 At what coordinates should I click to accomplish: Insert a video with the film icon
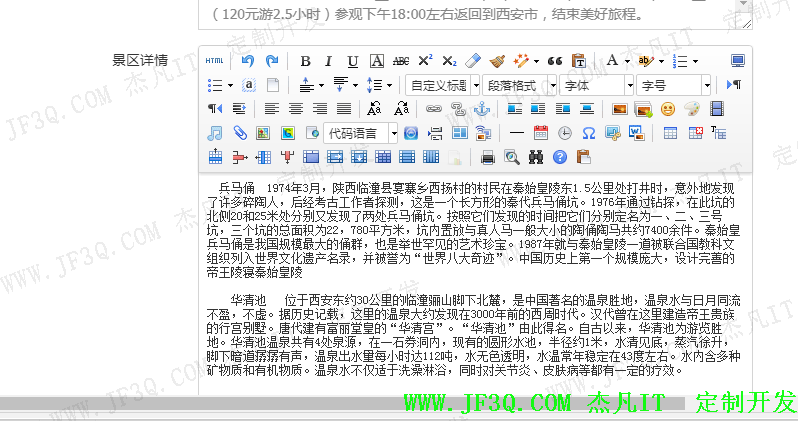(x=716, y=109)
